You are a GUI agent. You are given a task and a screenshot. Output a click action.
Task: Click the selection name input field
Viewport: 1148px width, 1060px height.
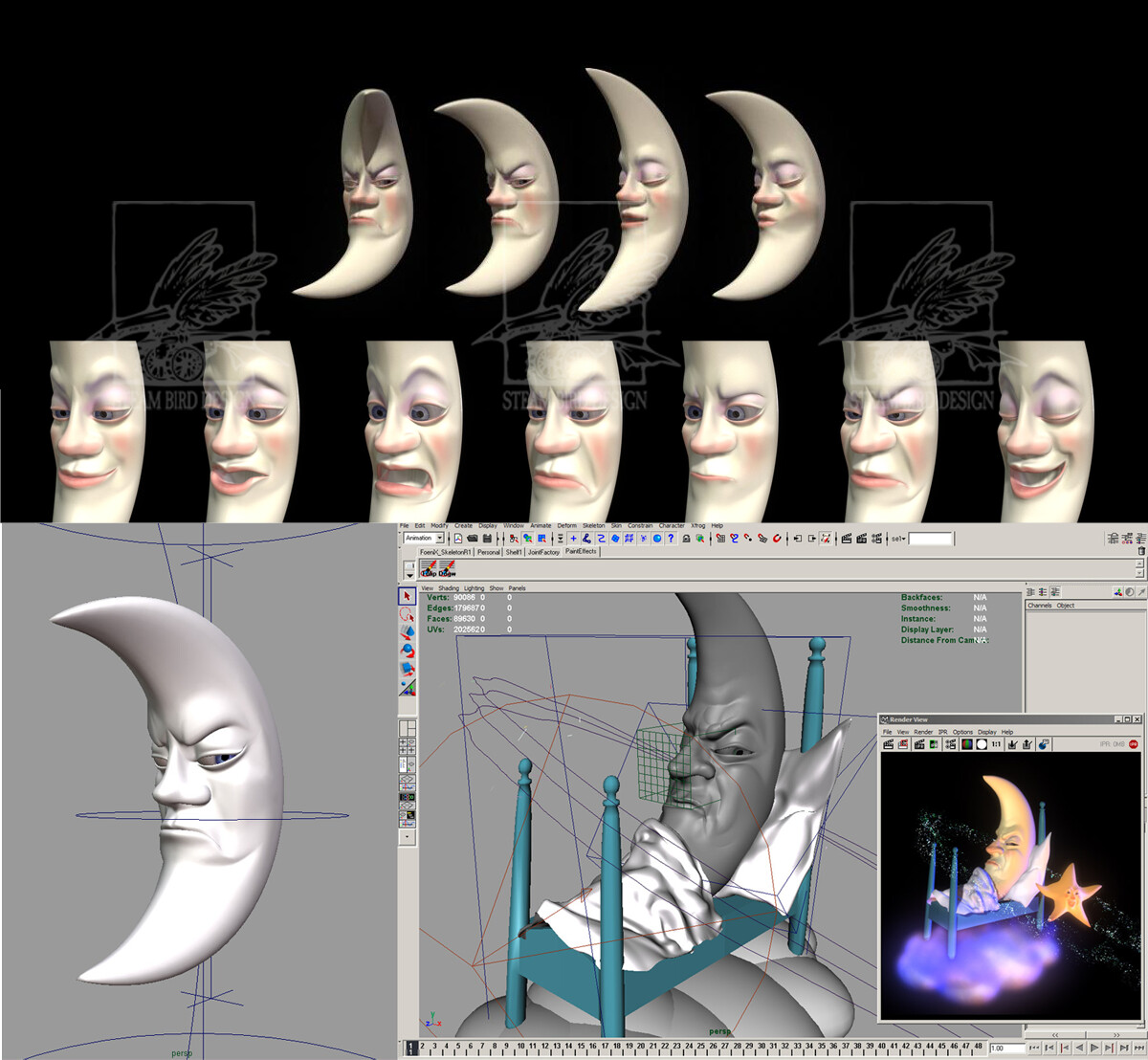pos(930,539)
